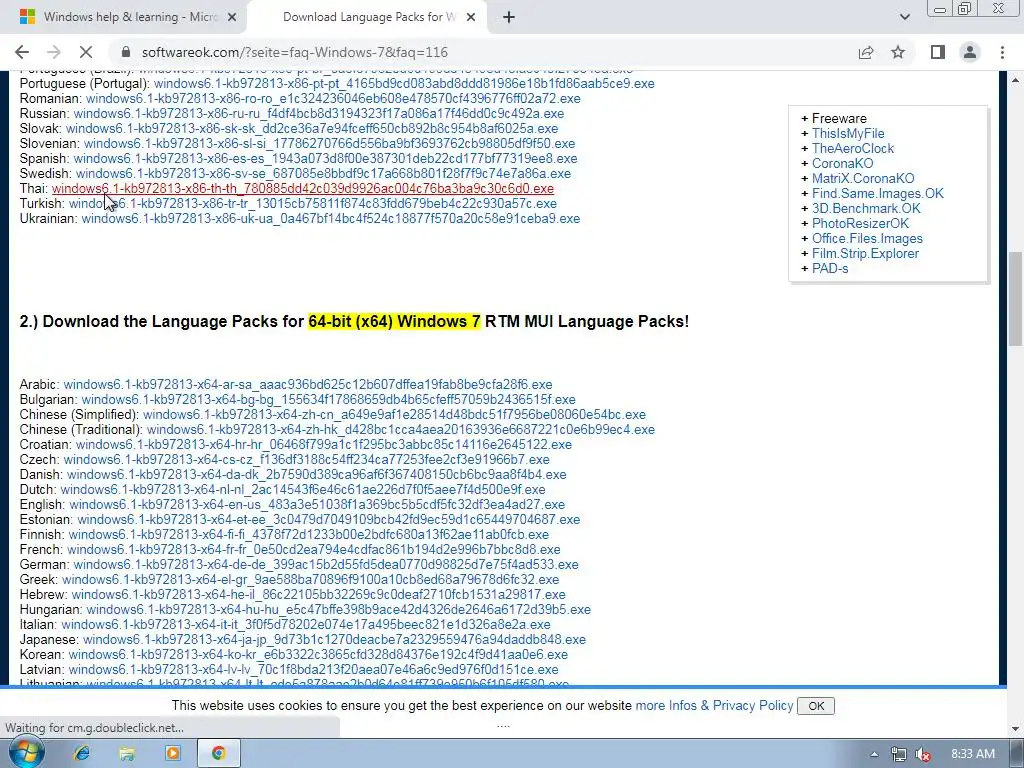Download the Spanish x86 language pack
1024x768 pixels.
(325, 159)
